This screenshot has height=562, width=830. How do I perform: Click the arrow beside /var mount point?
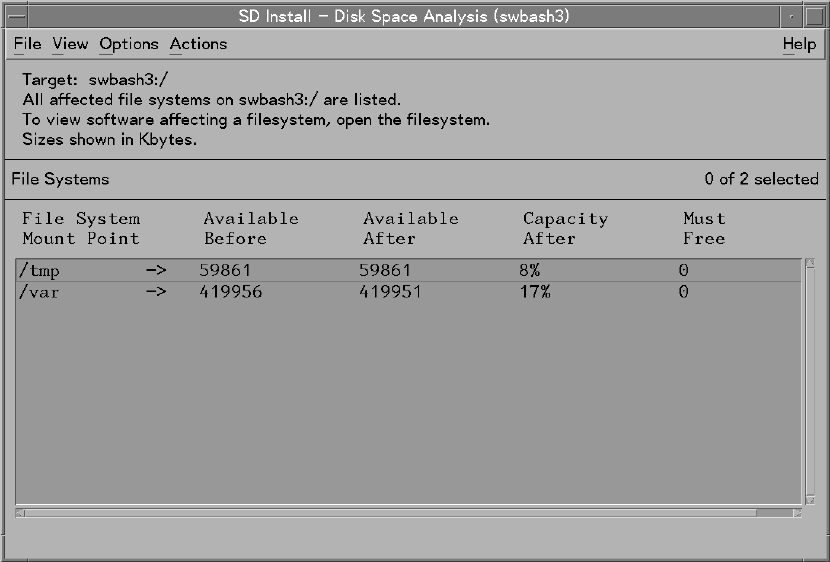point(156,292)
